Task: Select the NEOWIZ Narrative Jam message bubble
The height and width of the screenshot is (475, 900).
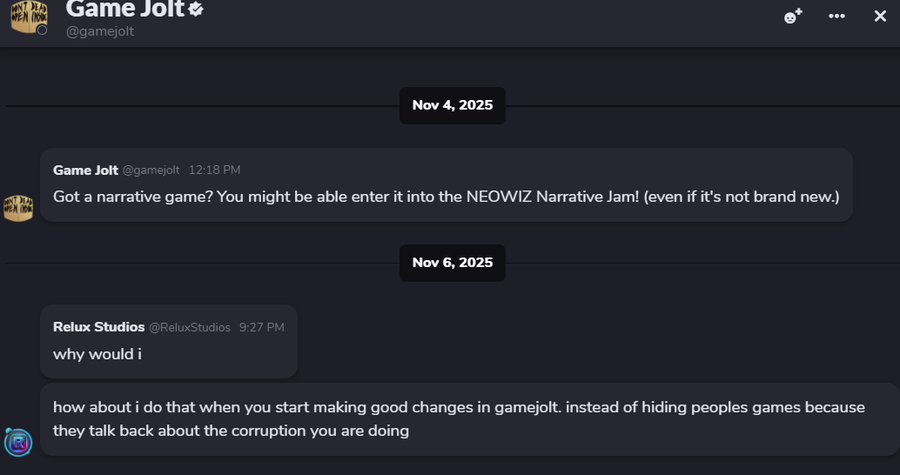Action: pos(446,197)
